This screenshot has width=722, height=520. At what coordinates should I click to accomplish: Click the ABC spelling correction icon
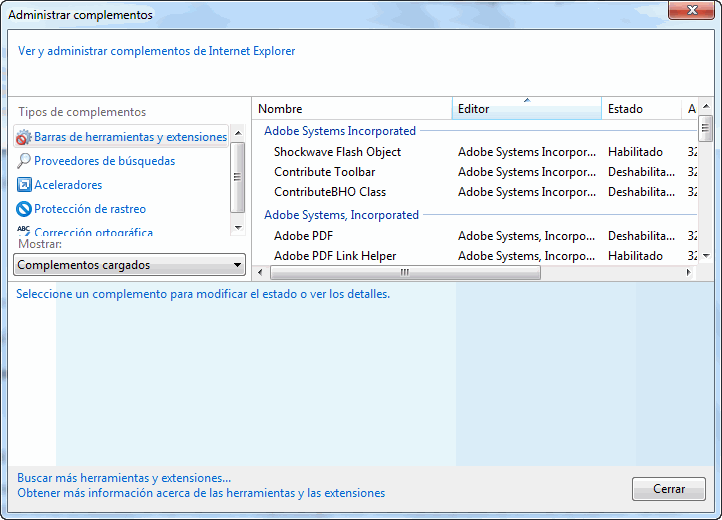click(23, 230)
